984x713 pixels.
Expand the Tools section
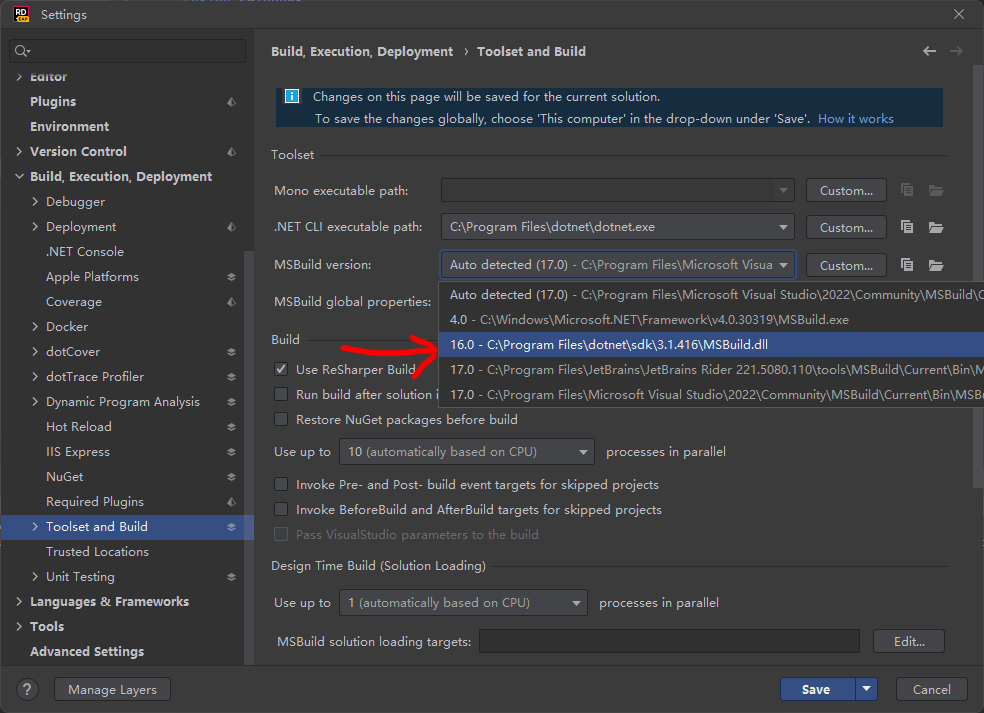tap(19, 626)
